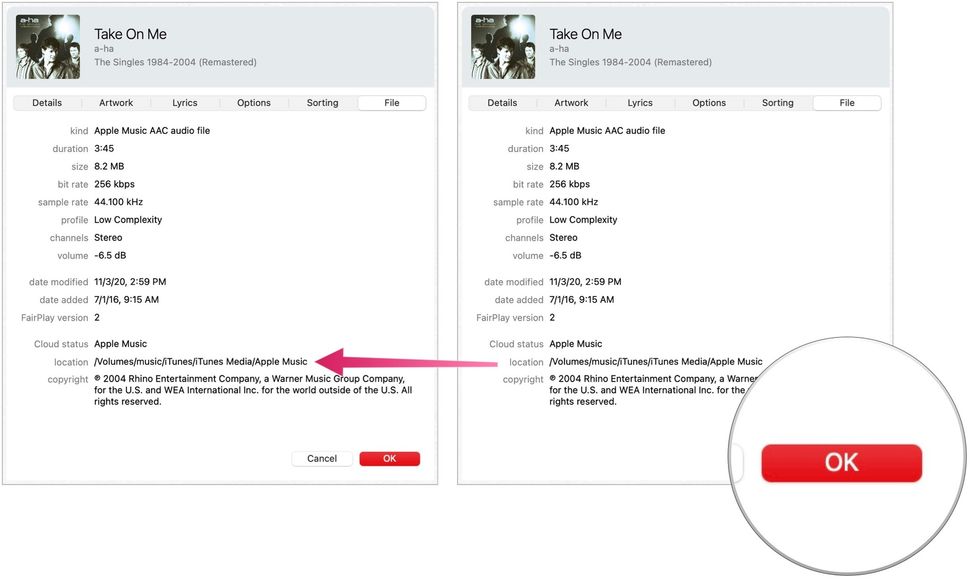
Task: Switch to the Details tab in the left dialog
Action: [46, 102]
